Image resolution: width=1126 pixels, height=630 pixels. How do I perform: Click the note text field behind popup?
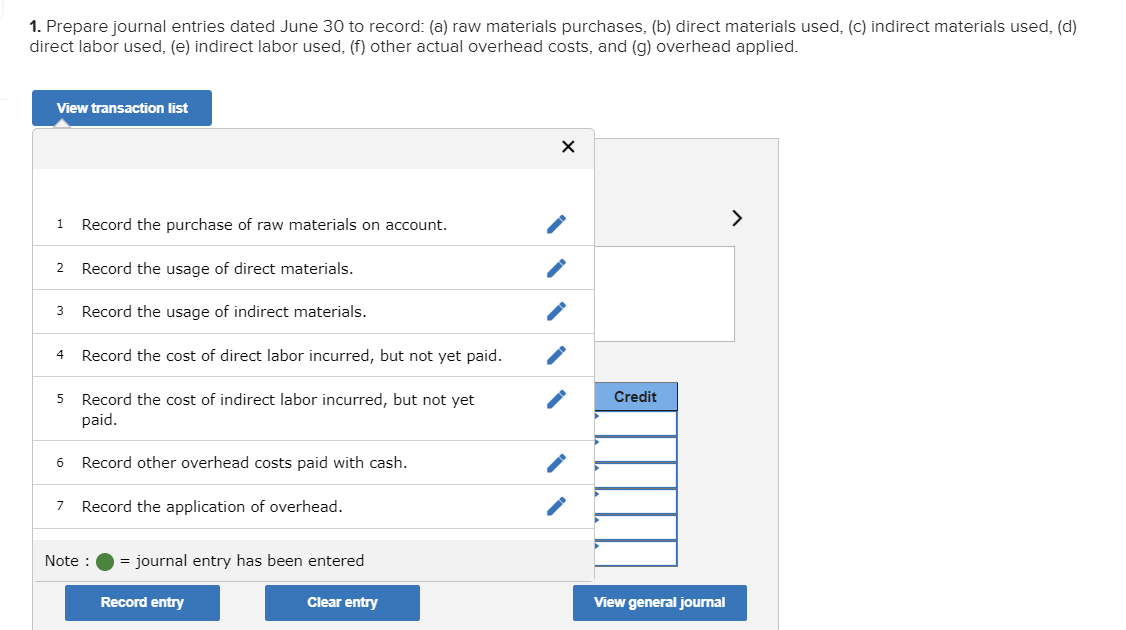click(664, 294)
